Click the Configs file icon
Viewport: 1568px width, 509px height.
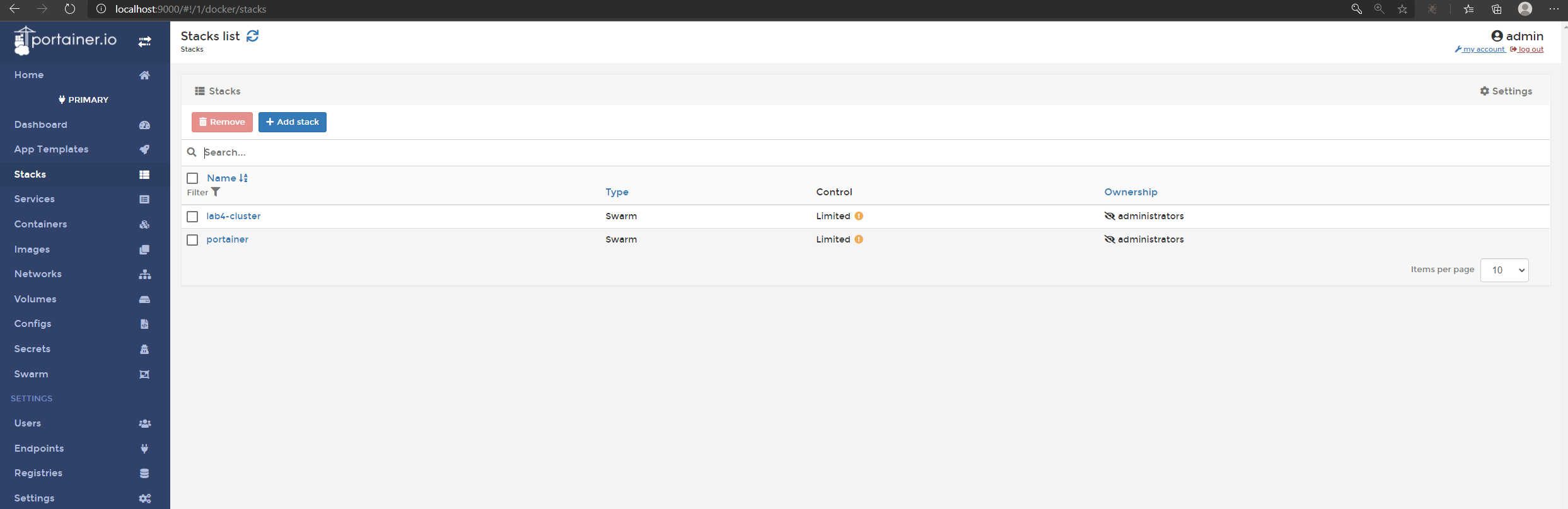[144, 324]
